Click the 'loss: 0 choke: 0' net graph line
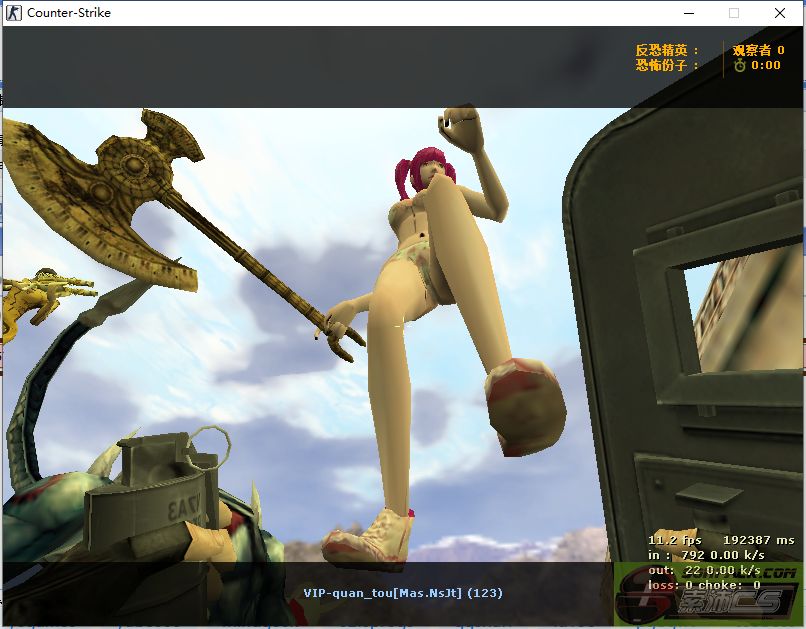This screenshot has width=806, height=629. pos(704,585)
